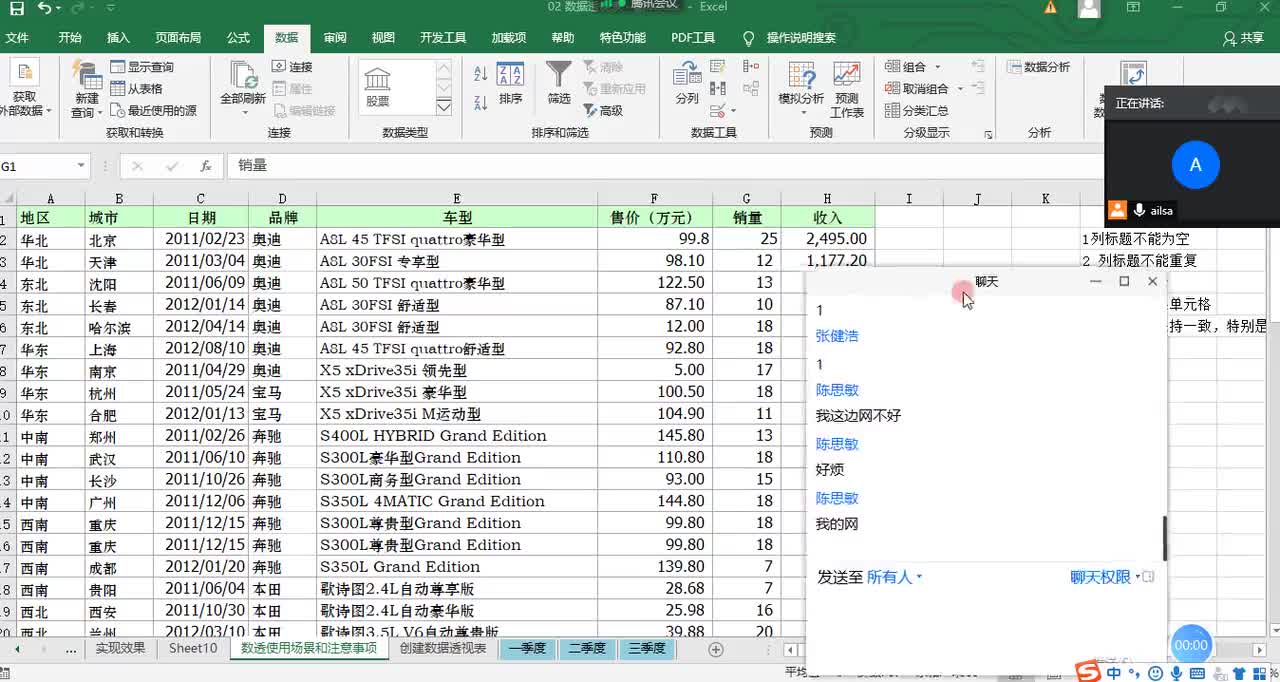The height and width of the screenshot is (682, 1280).
Task: Select the Sheet10 sheet tab
Action: tap(192, 648)
